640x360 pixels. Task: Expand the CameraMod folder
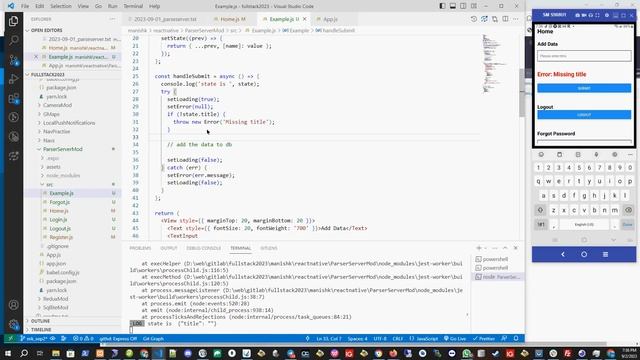pos(57,105)
